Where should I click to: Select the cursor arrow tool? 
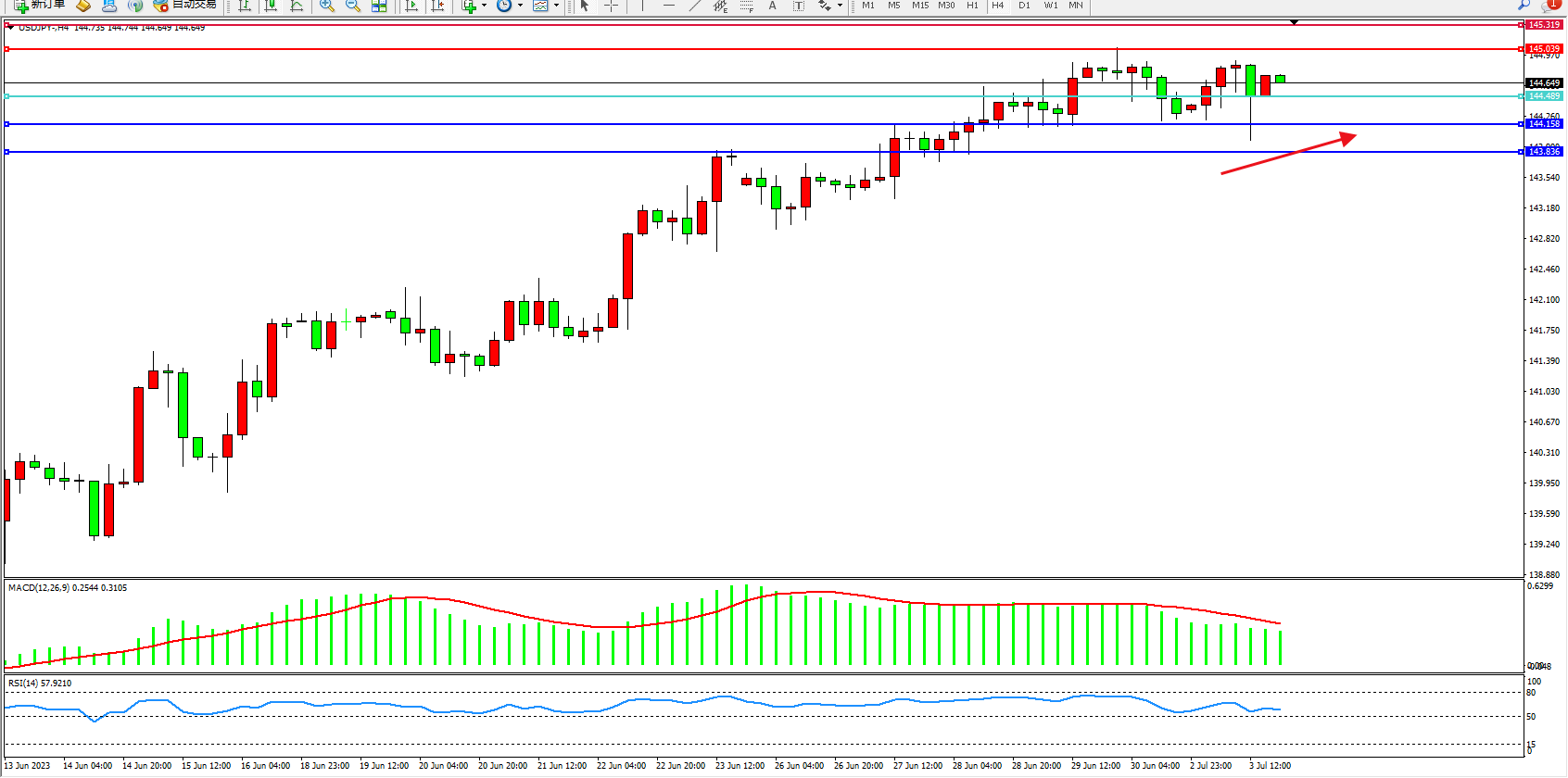click(585, 6)
